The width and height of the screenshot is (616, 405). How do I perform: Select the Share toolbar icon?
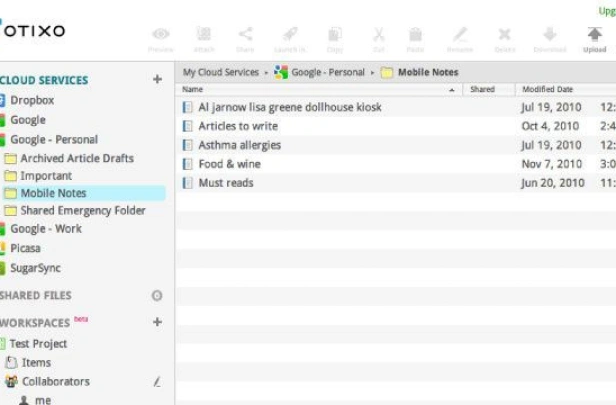(x=245, y=34)
